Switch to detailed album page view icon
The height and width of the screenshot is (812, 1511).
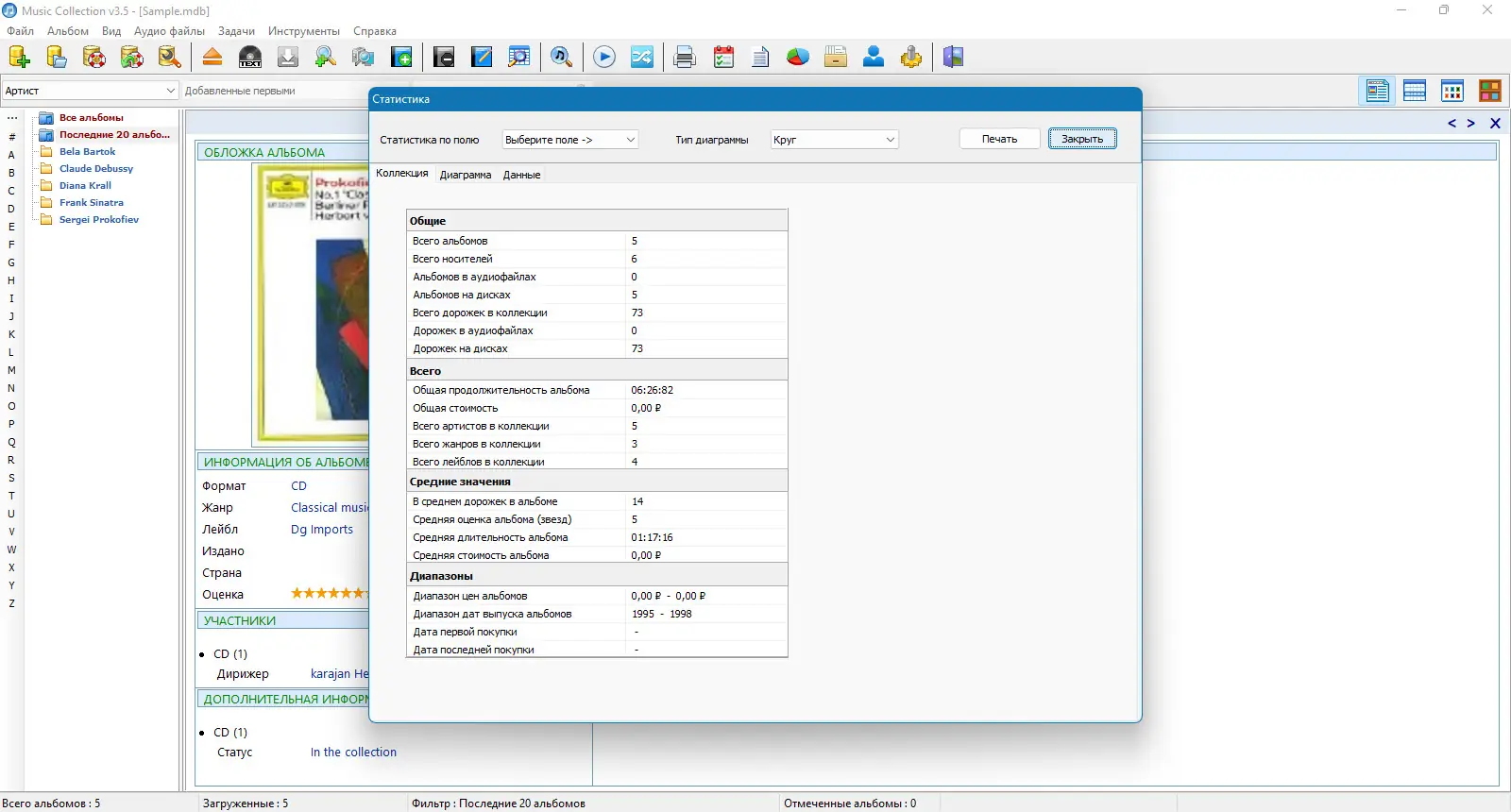coord(1378,91)
